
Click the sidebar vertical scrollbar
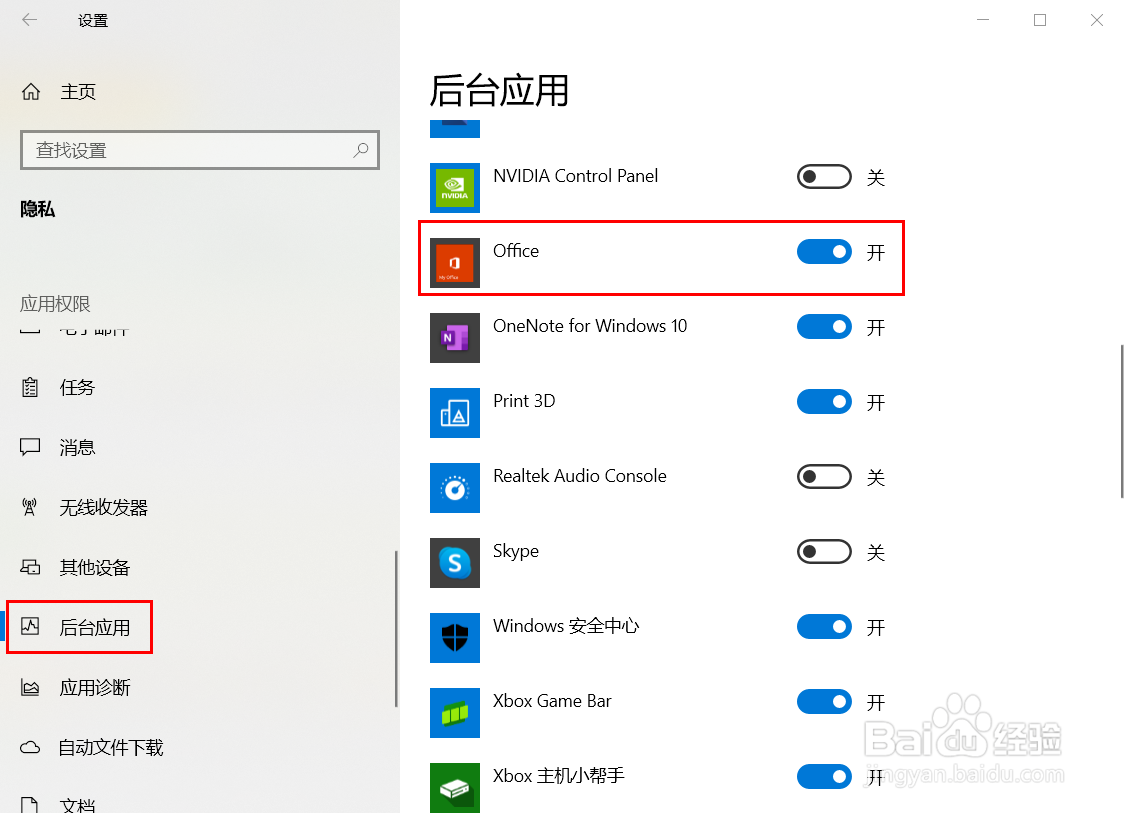point(396,629)
